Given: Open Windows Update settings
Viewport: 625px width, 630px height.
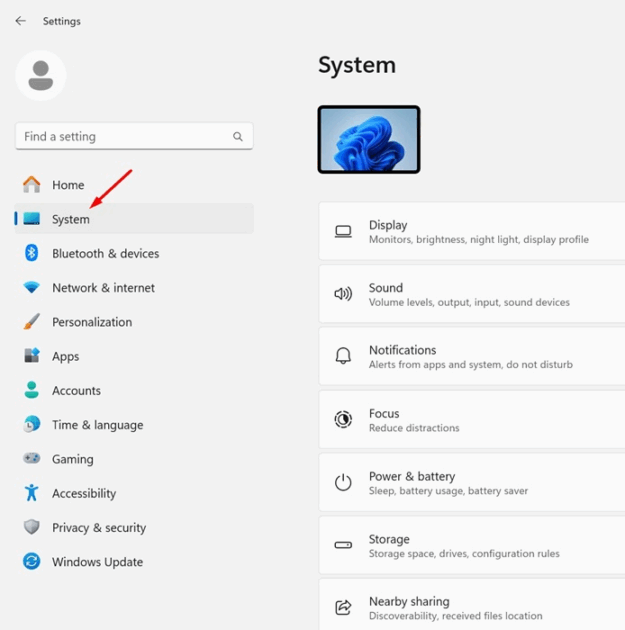Looking at the screenshot, I should [134, 561].
